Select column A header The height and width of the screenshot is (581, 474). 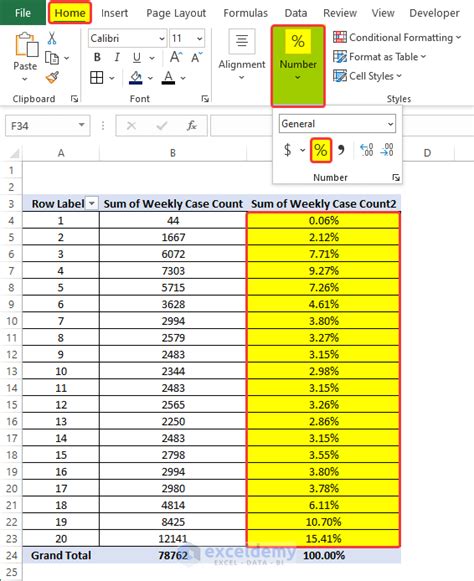(x=61, y=153)
